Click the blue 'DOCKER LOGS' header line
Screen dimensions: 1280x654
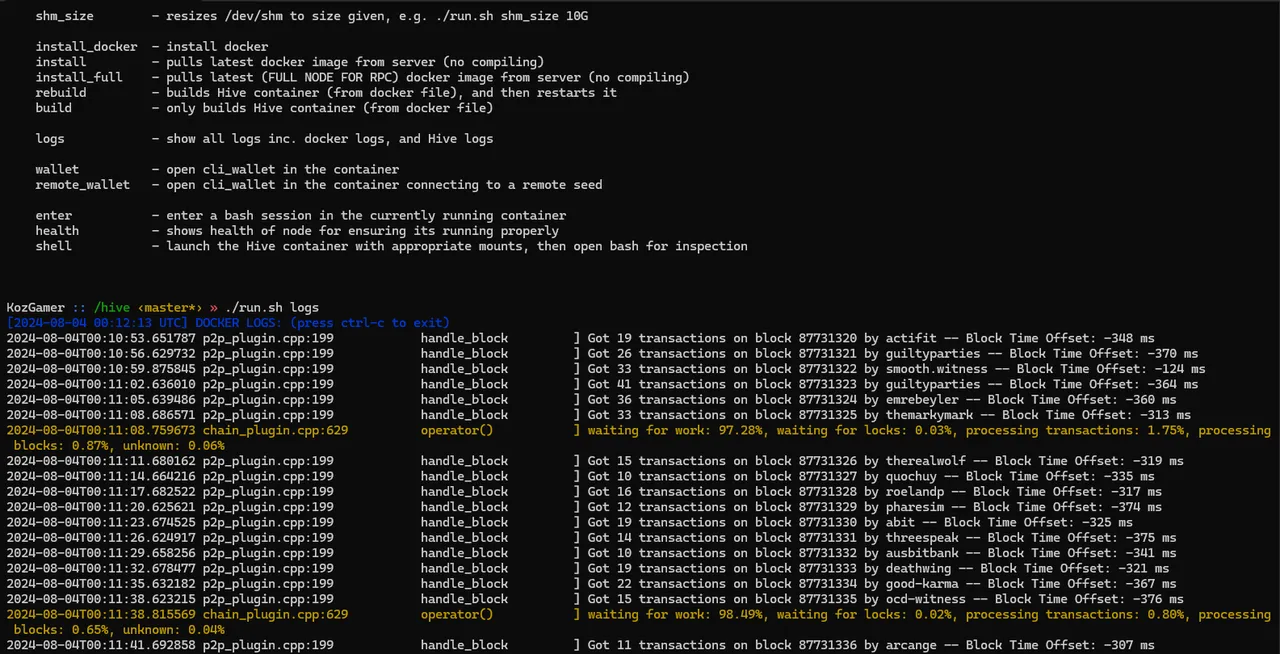tap(228, 323)
